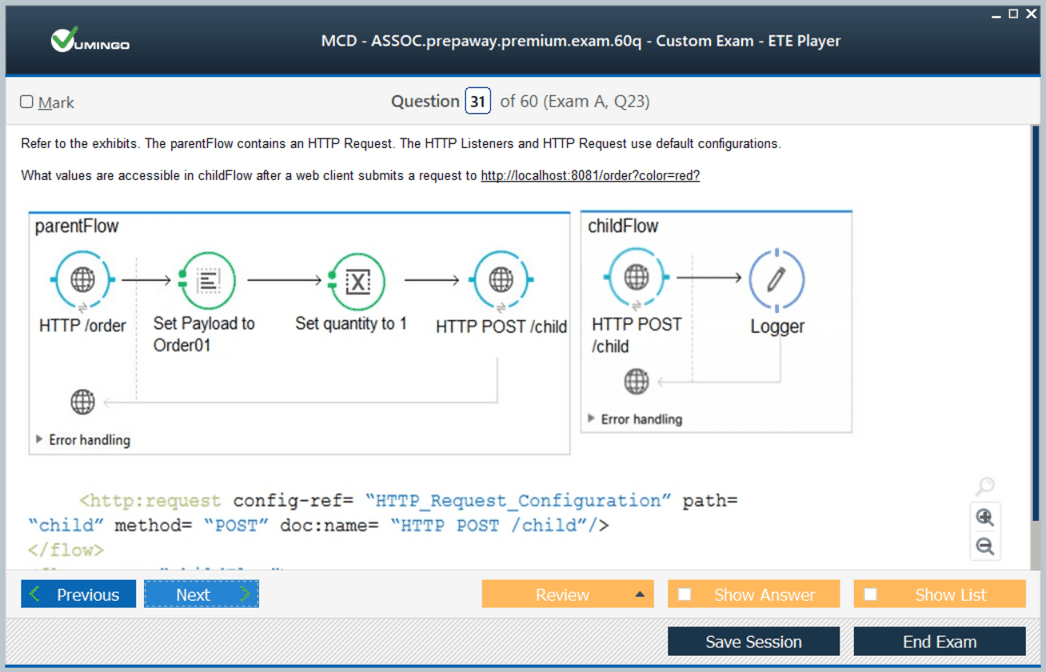Click the zoom in magnifier icon
Screen dimensions: 1046x672
point(985,517)
